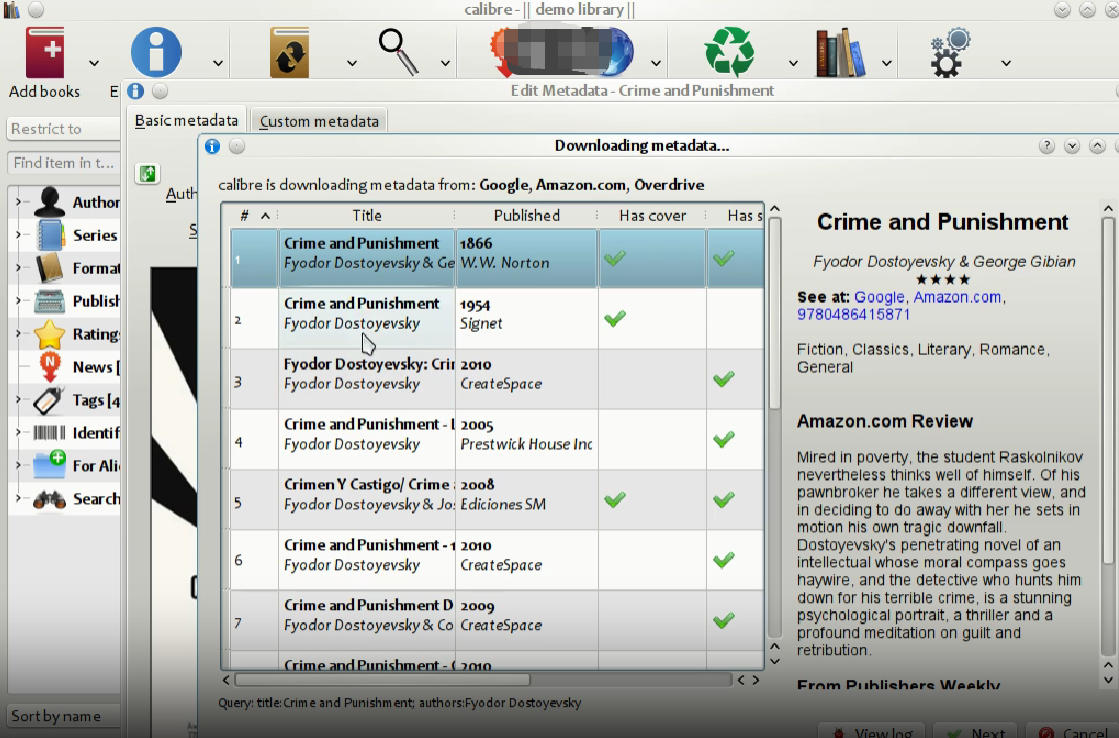Select result row 1 W.W. Norton 1866
1119x738 pixels.
[x=497, y=258]
